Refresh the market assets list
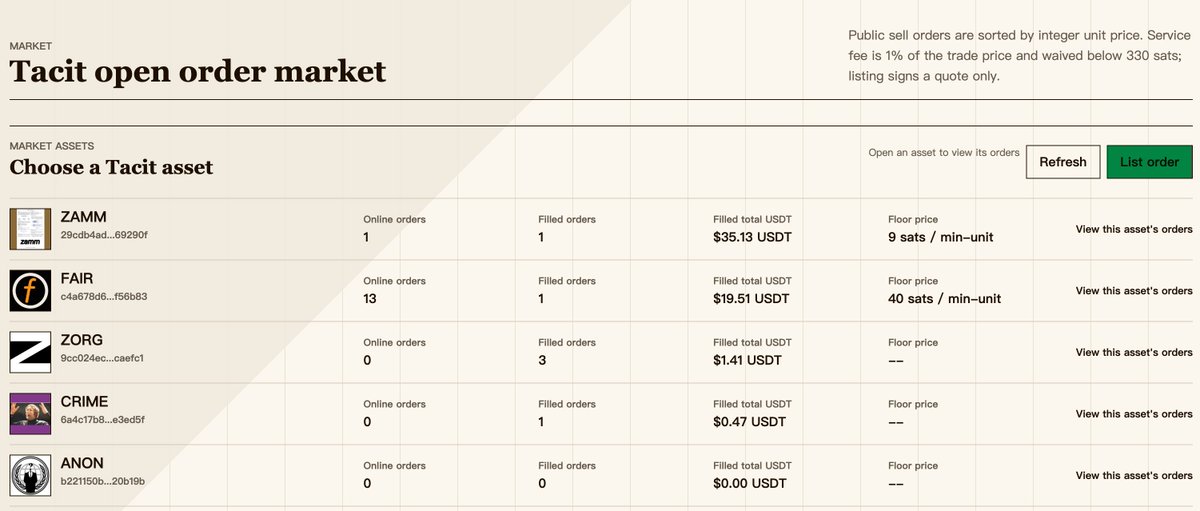1200x511 pixels. click(1063, 162)
